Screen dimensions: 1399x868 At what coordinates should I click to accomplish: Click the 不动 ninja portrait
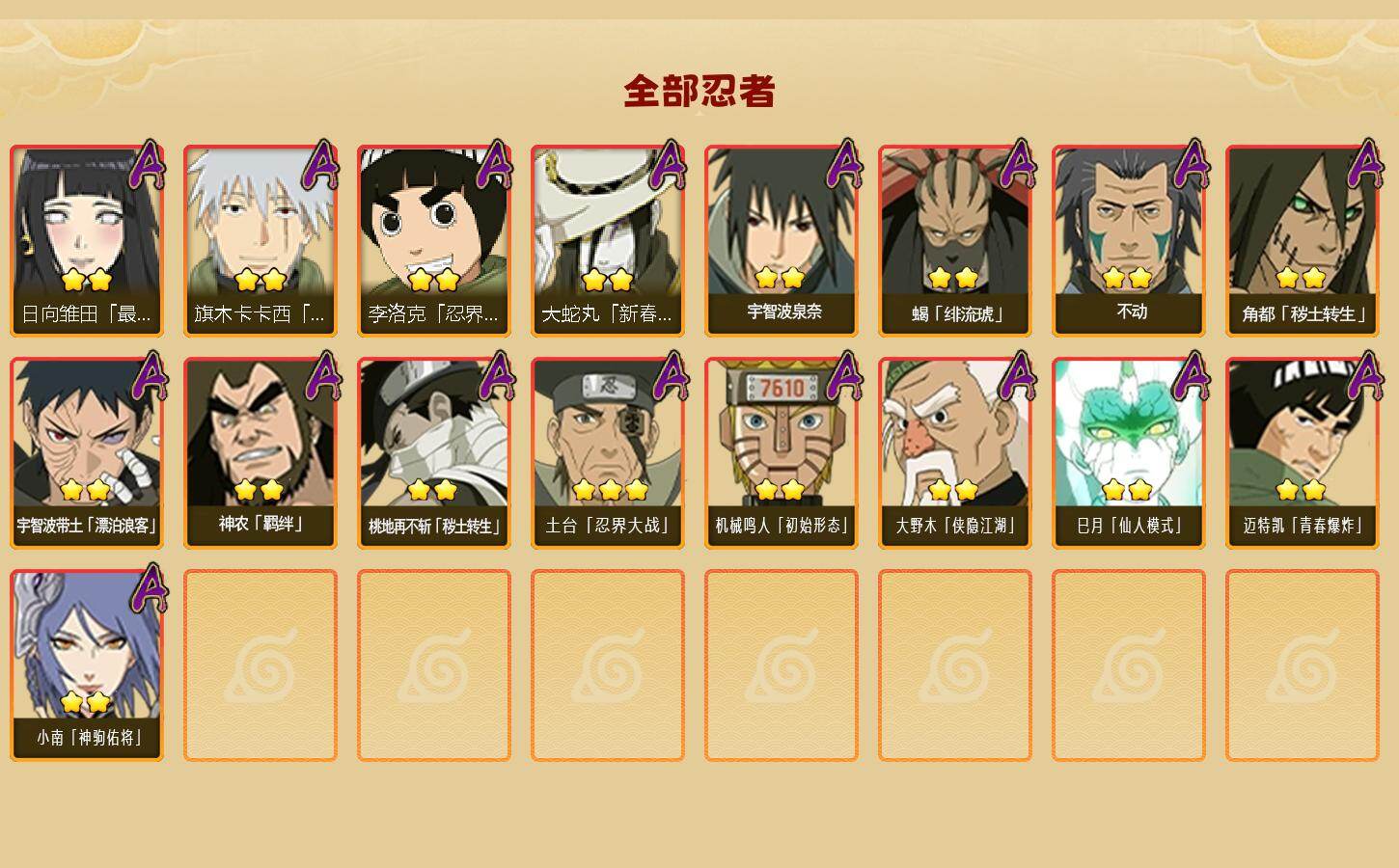(1129, 240)
